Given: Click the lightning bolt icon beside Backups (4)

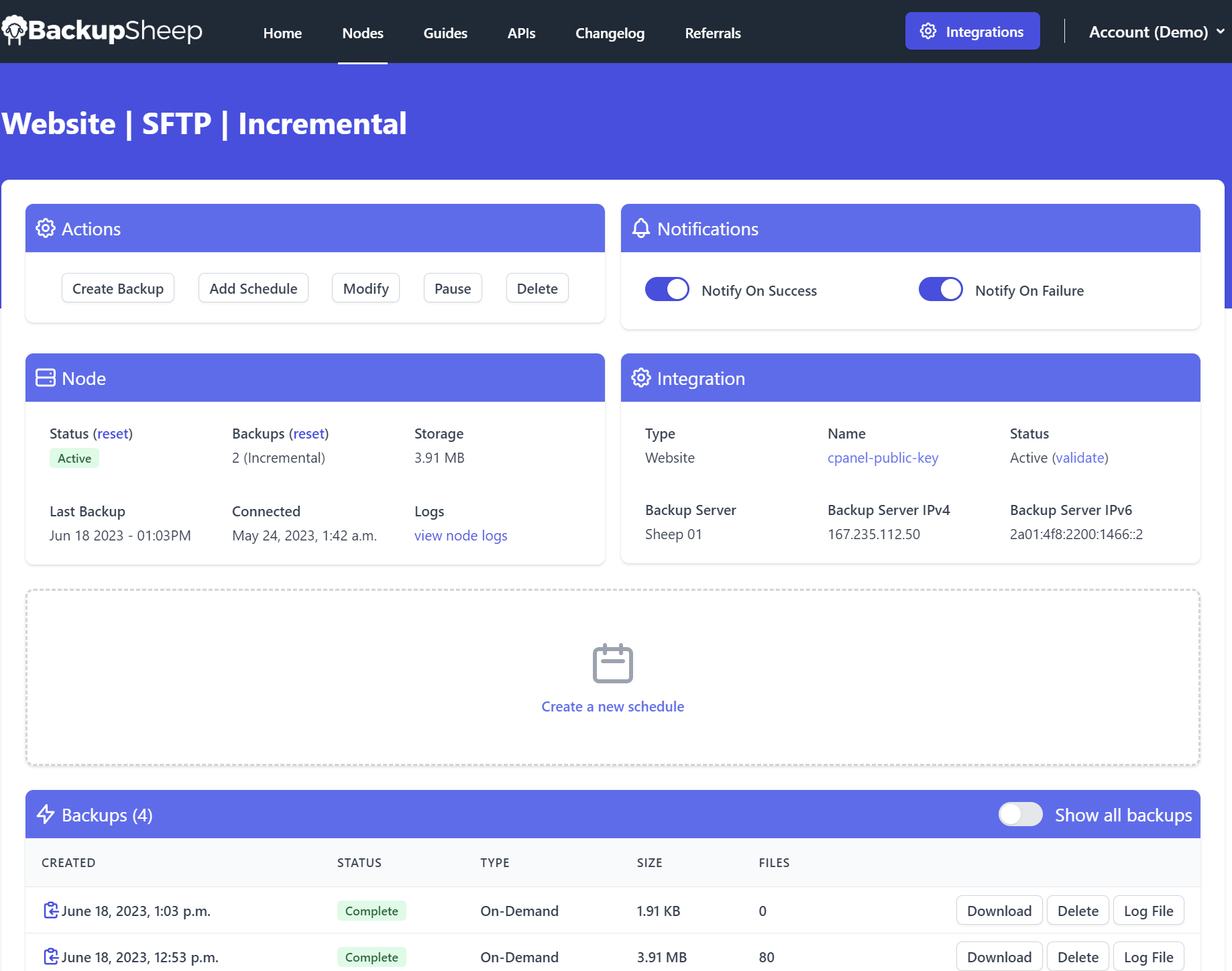Looking at the screenshot, I should pos(46,814).
